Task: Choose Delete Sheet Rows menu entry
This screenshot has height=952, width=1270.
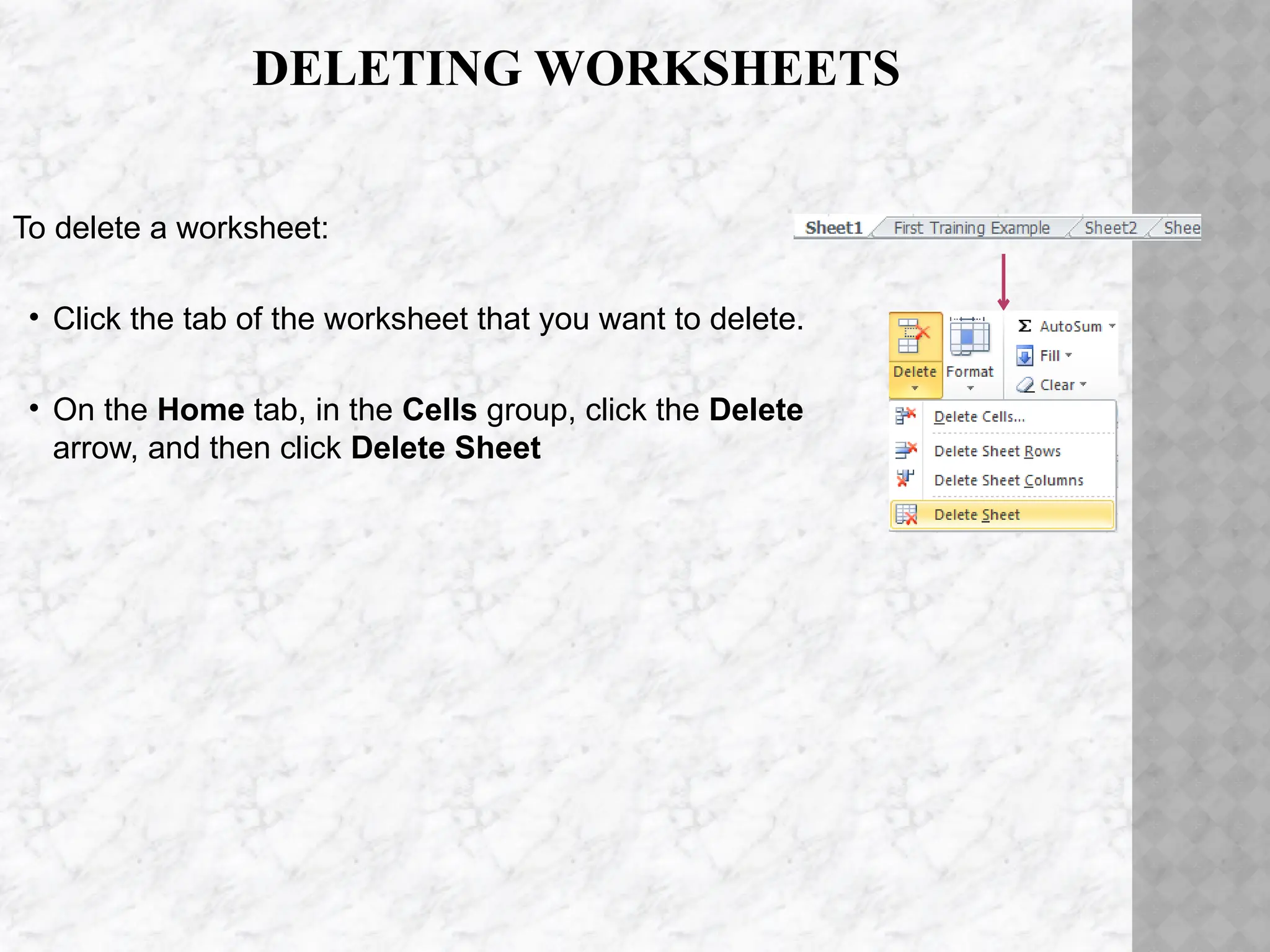Action: (1003, 451)
